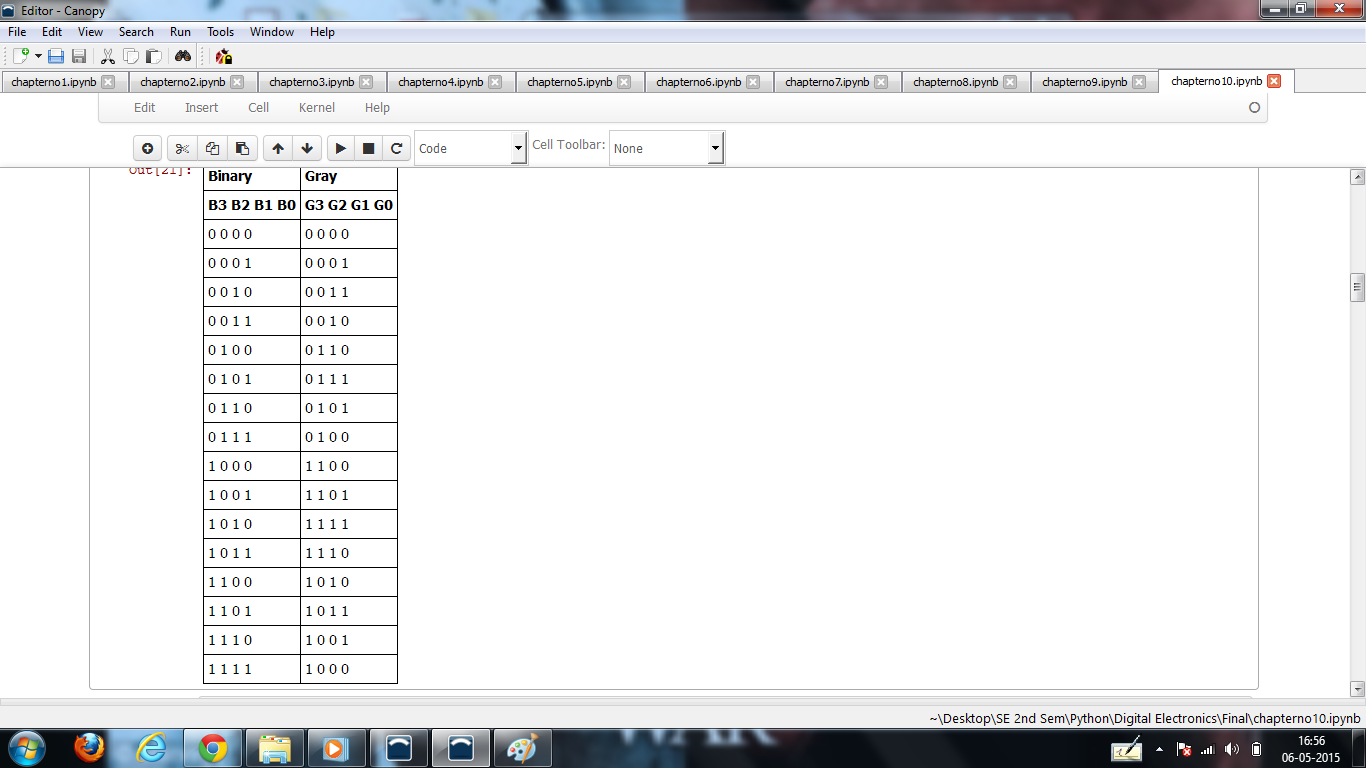Open the Tools menu in the menu bar

[221, 32]
